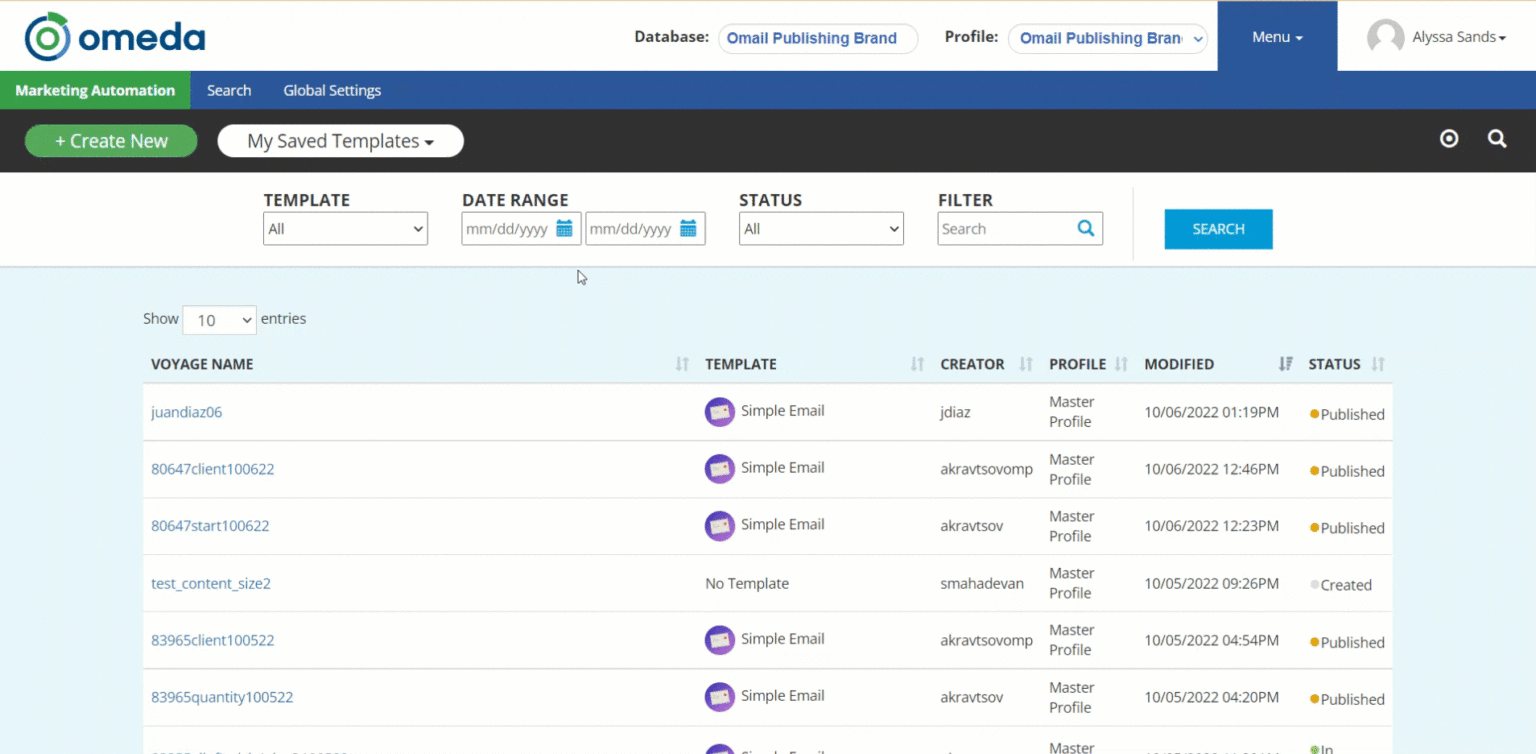The image size is (1536, 754).
Task: Click the Omeda logo
Action: [x=115, y=38]
